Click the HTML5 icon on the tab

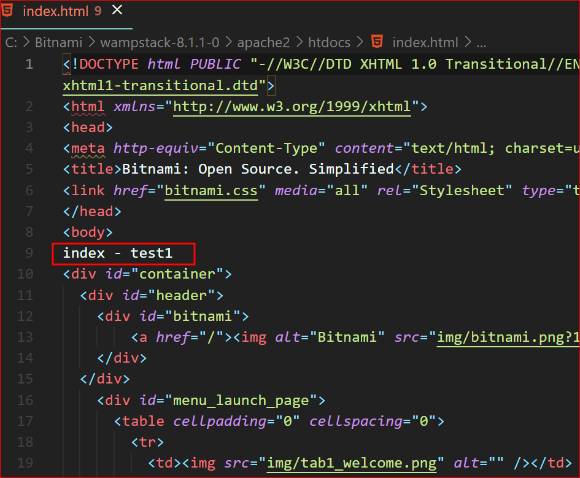[x=7, y=10]
